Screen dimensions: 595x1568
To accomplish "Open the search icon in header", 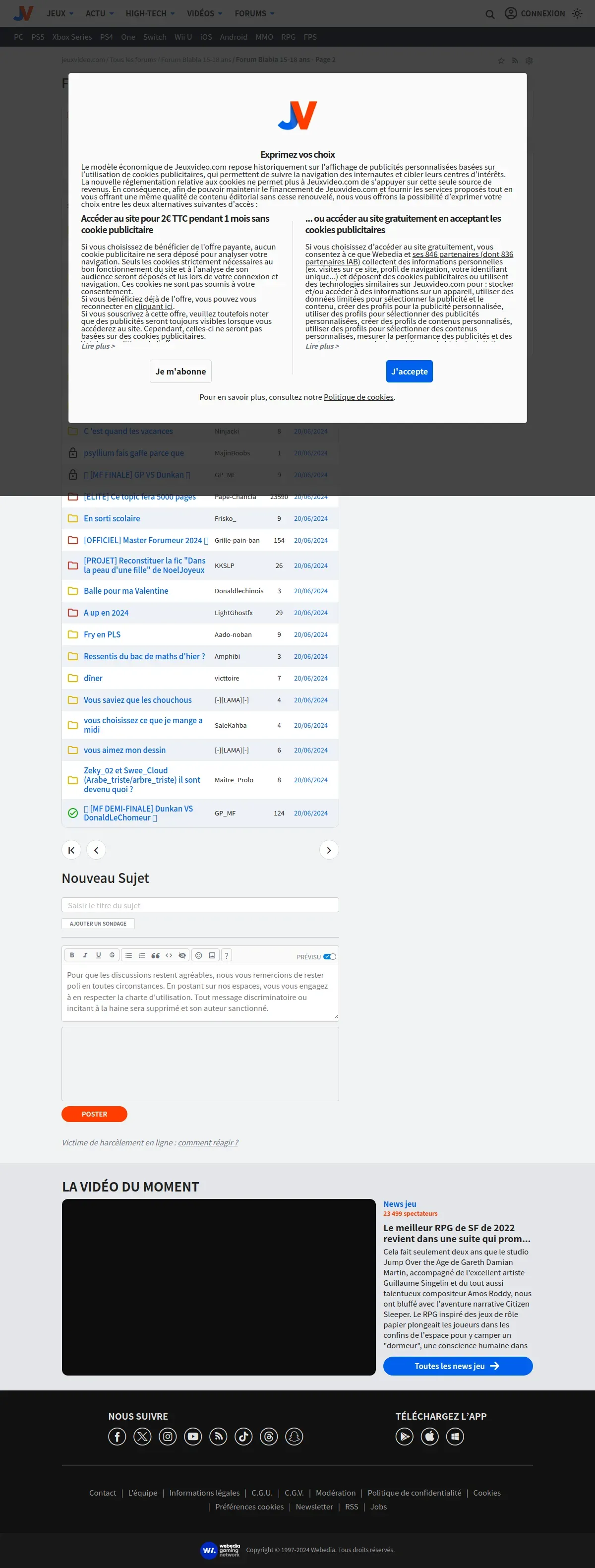I will [x=490, y=14].
